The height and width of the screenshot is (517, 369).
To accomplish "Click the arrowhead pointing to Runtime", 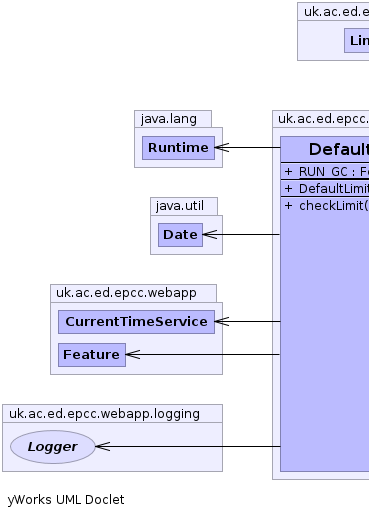I will 222,147.
